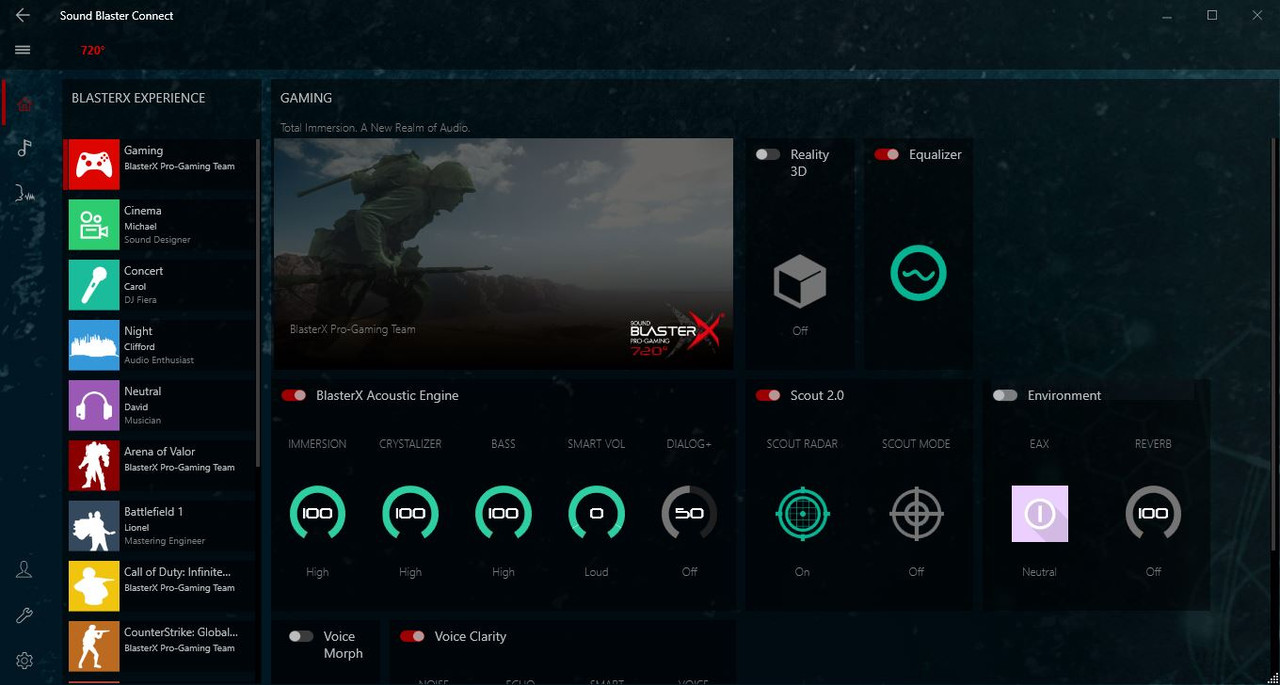Screen dimensions: 1280x685
Task: Click the Cinema profile name text
Action: click(142, 211)
